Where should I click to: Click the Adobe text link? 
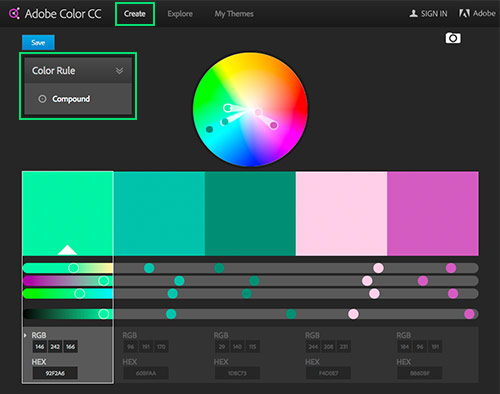pos(484,13)
